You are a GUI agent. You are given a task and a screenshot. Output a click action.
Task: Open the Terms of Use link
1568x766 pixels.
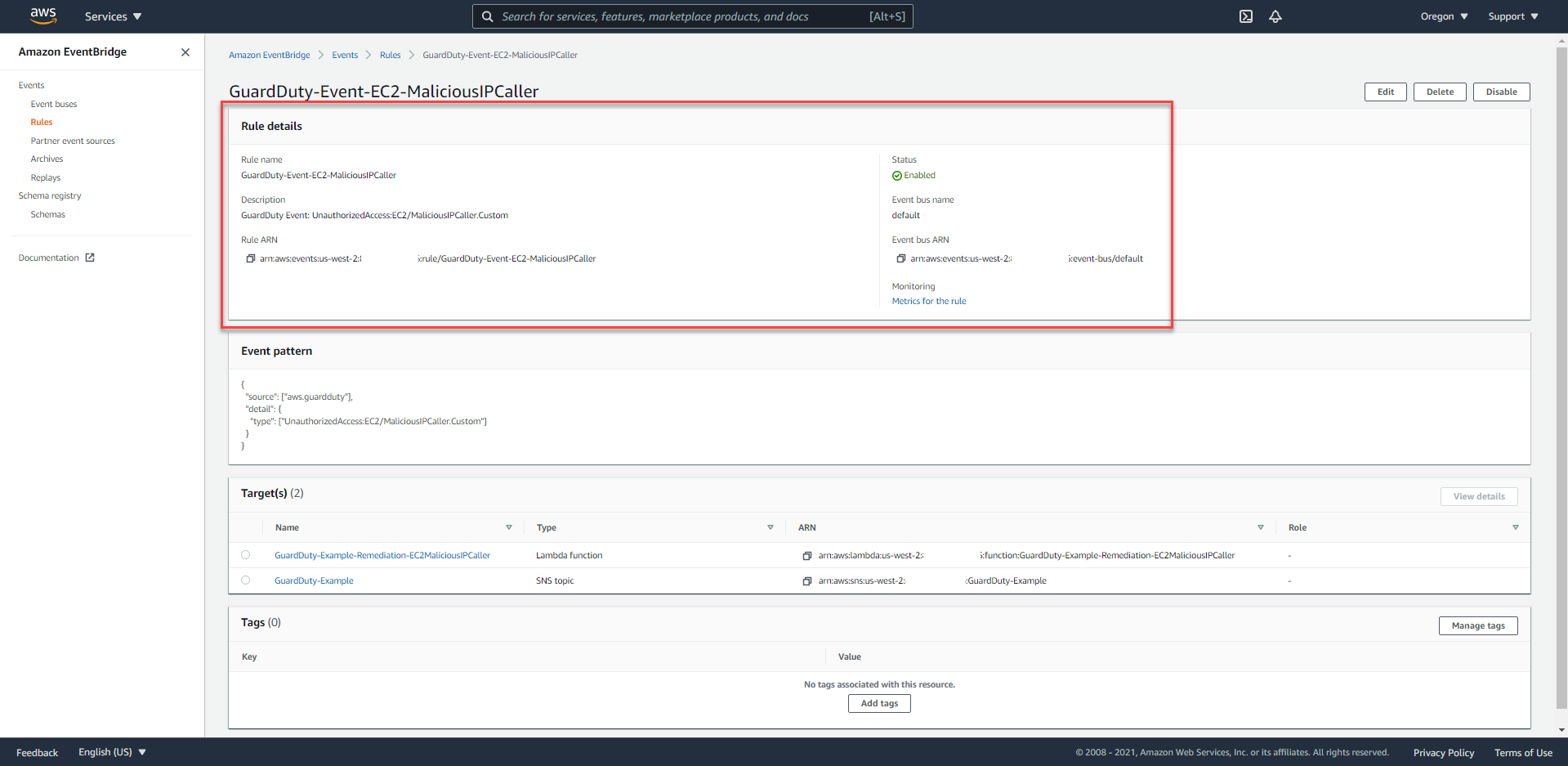[x=1523, y=753]
